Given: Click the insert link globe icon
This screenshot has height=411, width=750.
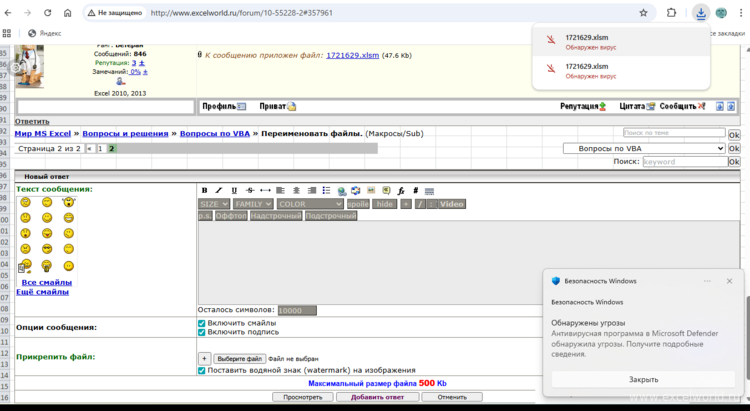Looking at the screenshot, I should pos(341,190).
